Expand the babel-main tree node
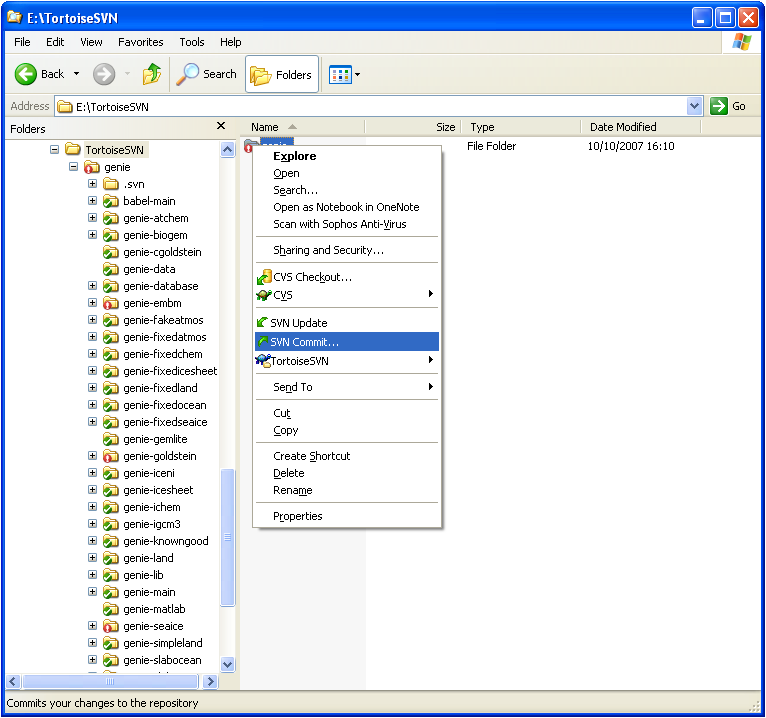The image size is (766, 718). pos(92,201)
